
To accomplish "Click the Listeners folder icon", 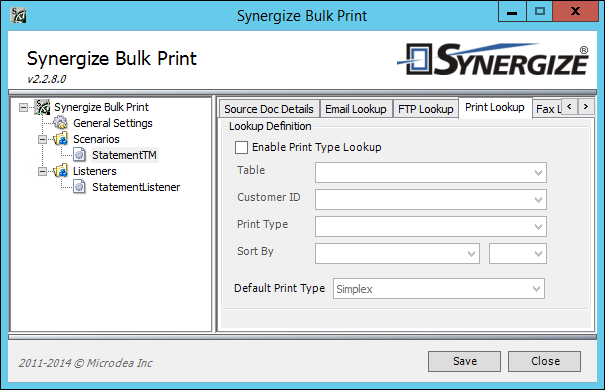I will pos(61,171).
